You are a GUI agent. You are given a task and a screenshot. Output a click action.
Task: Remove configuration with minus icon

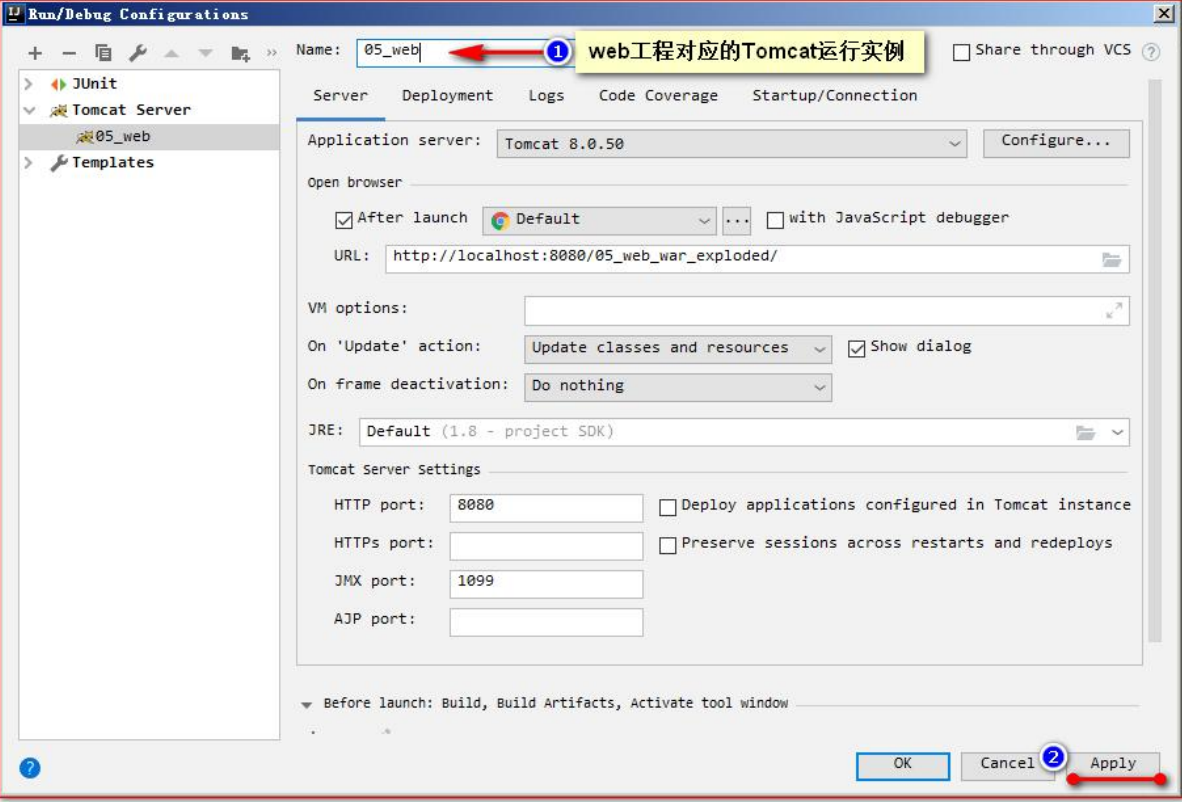69,53
